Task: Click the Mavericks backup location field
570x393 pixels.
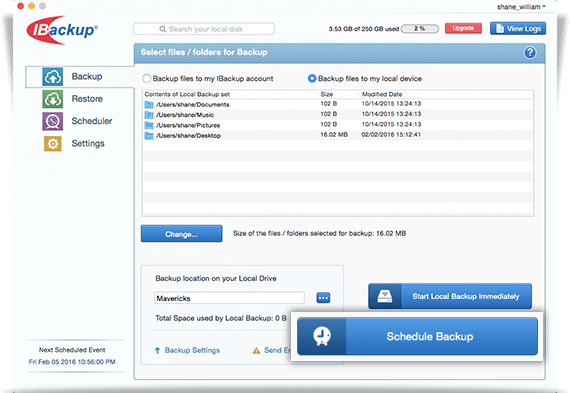Action: pyautogui.click(x=229, y=298)
